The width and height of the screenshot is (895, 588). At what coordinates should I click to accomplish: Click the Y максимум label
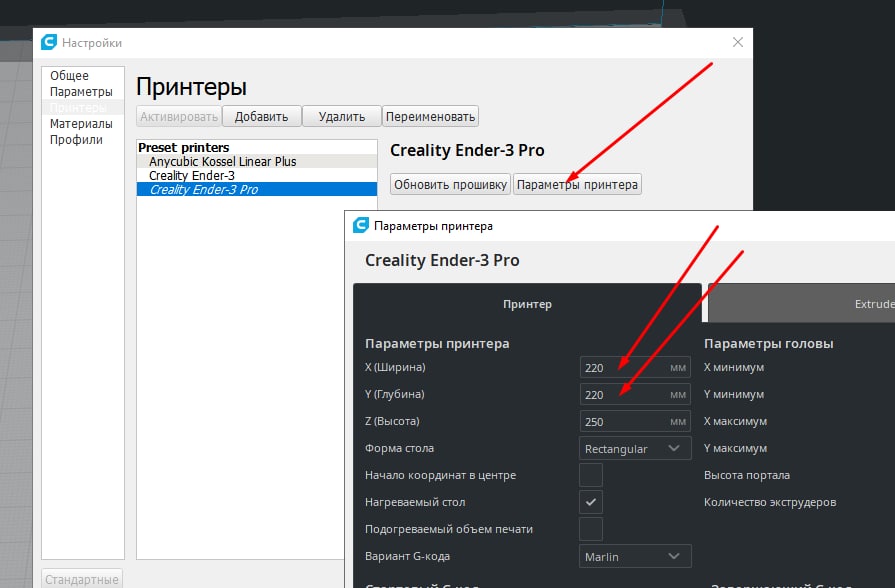(735, 448)
